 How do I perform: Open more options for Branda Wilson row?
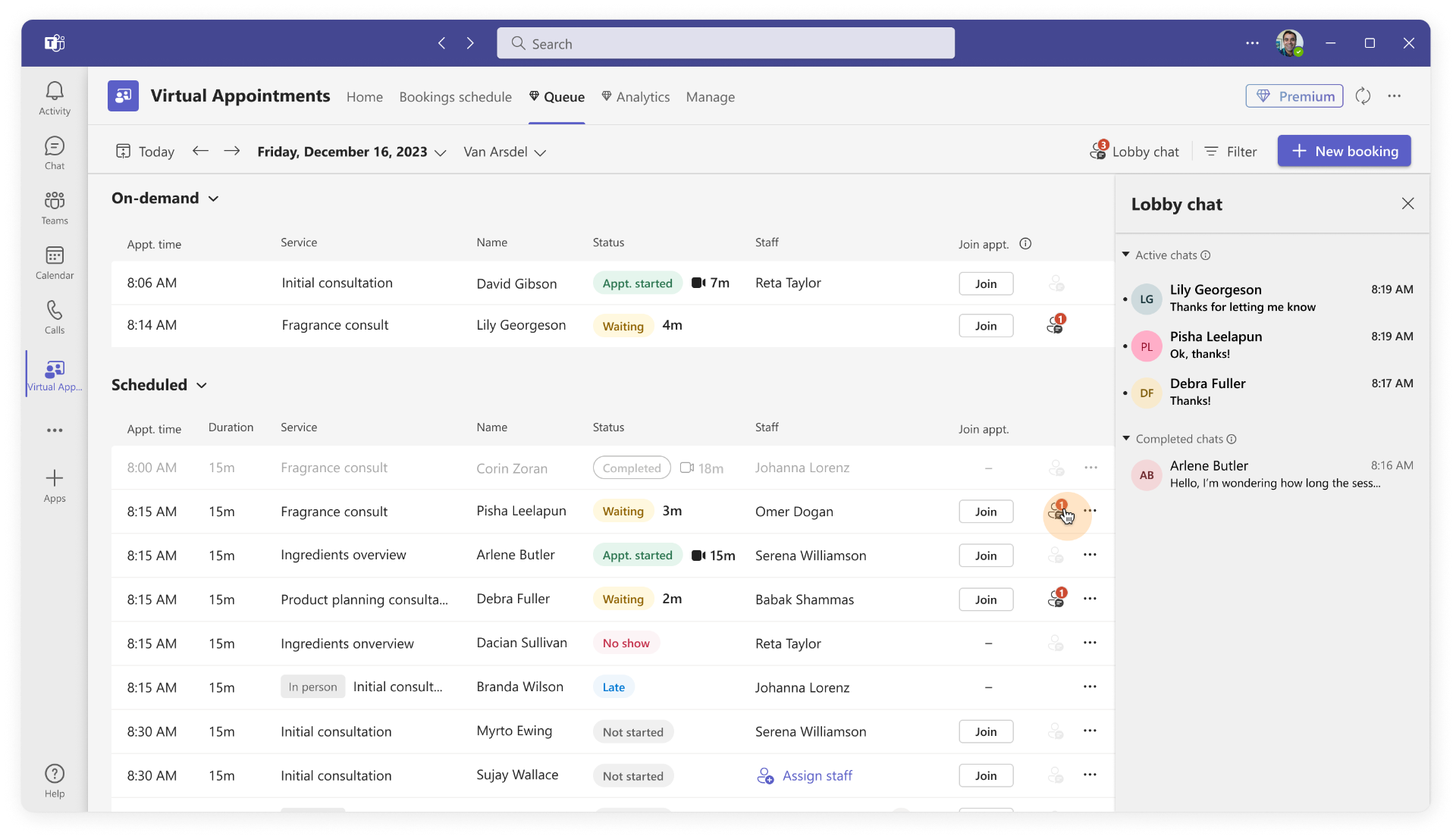[1090, 687]
